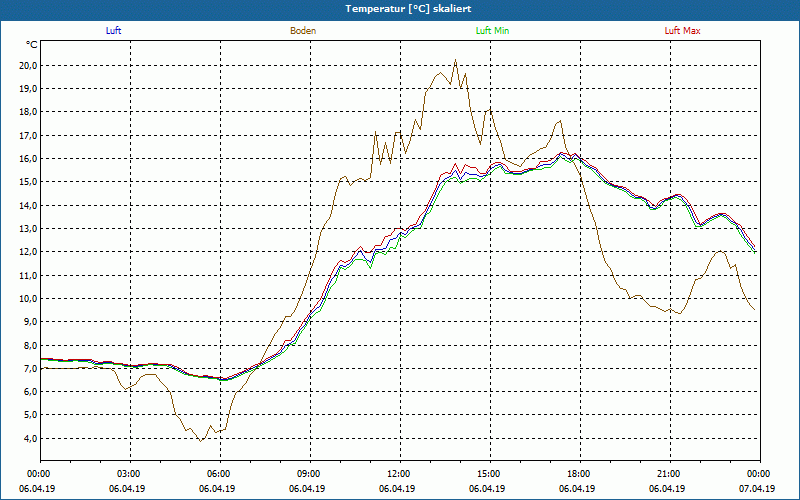Click the Boden curve minimum near 4 °C
Screen dimensions: 800x500
coord(201,441)
